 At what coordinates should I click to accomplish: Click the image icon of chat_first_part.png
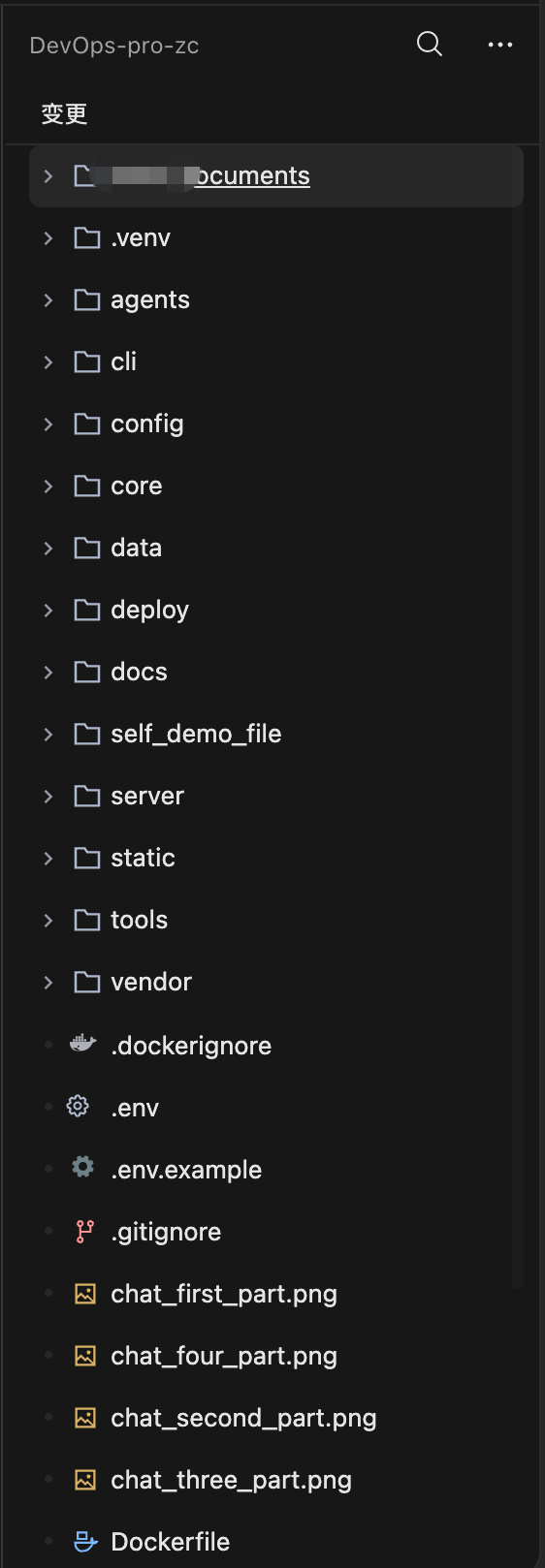click(x=85, y=1293)
